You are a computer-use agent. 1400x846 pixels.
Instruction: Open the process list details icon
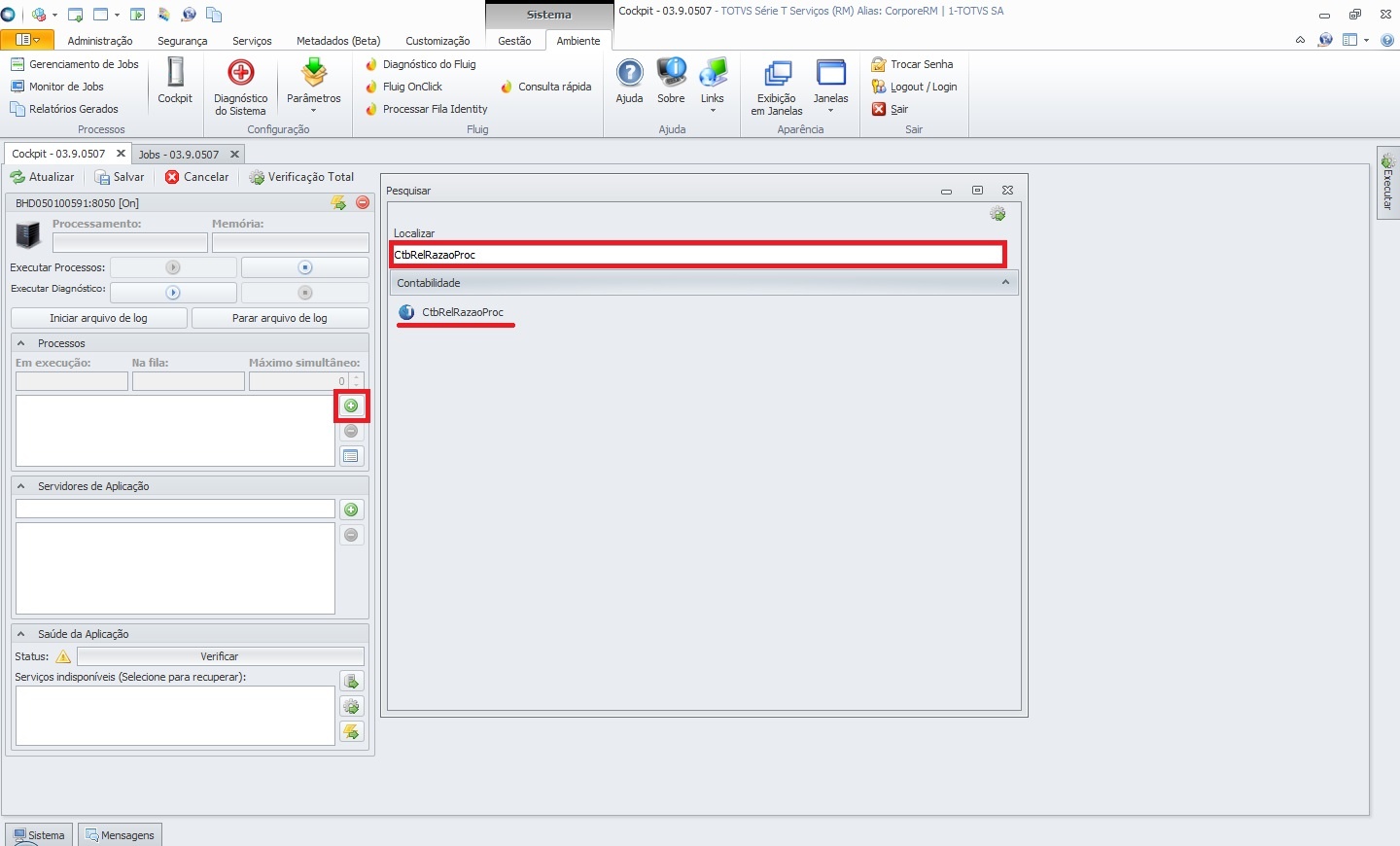[x=352, y=456]
